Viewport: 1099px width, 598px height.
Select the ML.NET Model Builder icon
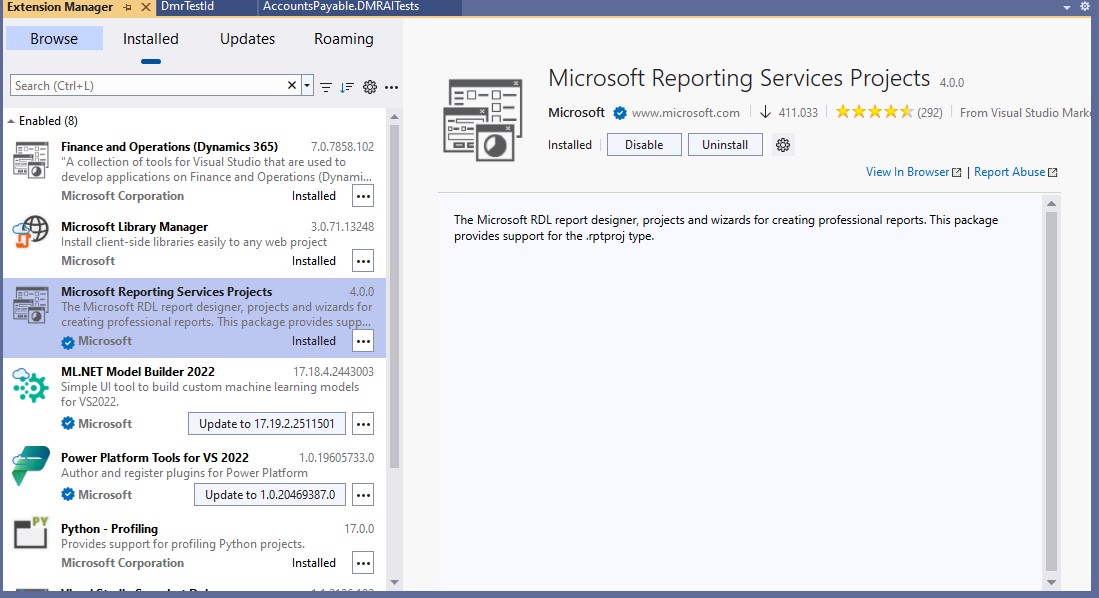click(31, 385)
